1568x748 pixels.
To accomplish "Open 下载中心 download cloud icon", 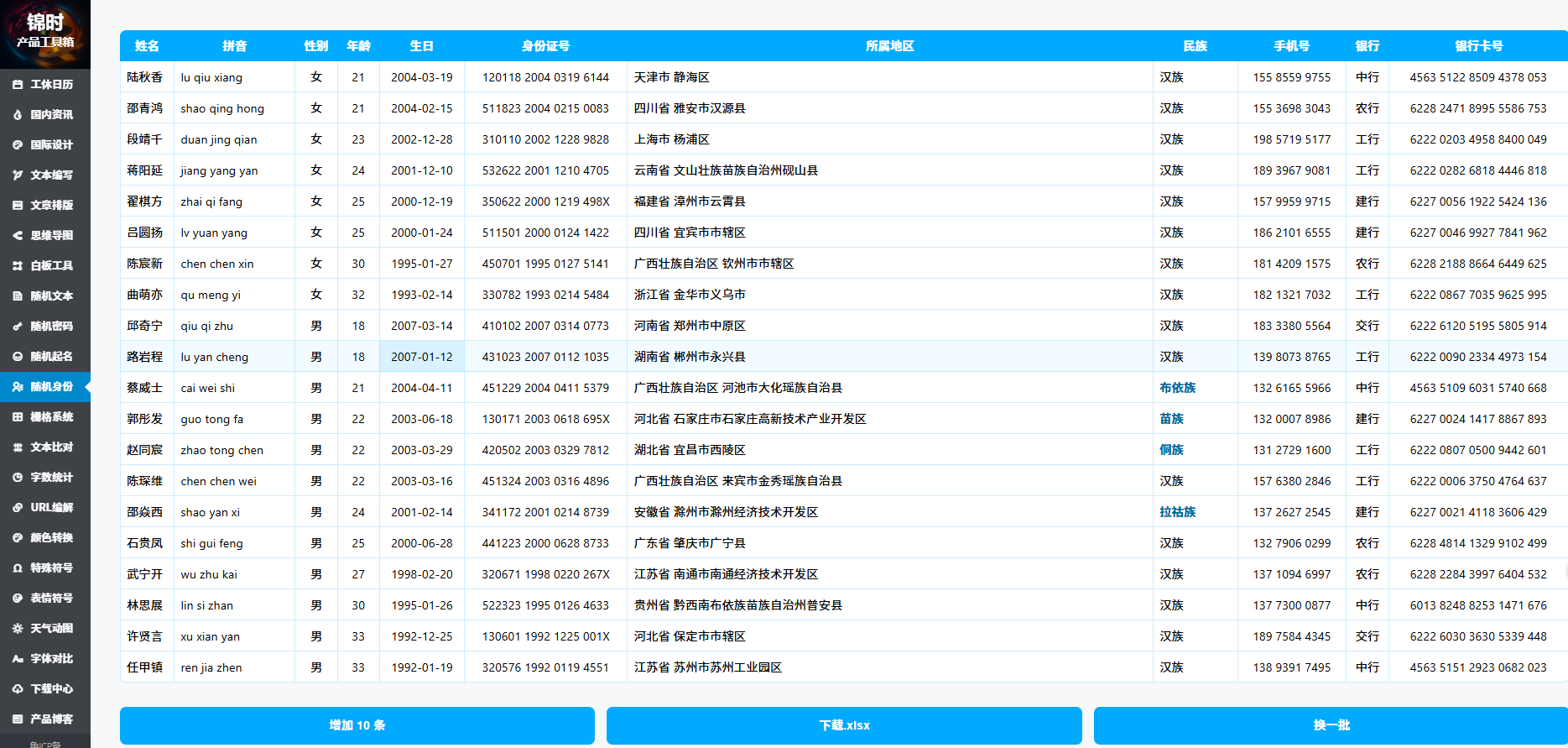I will click(x=18, y=689).
